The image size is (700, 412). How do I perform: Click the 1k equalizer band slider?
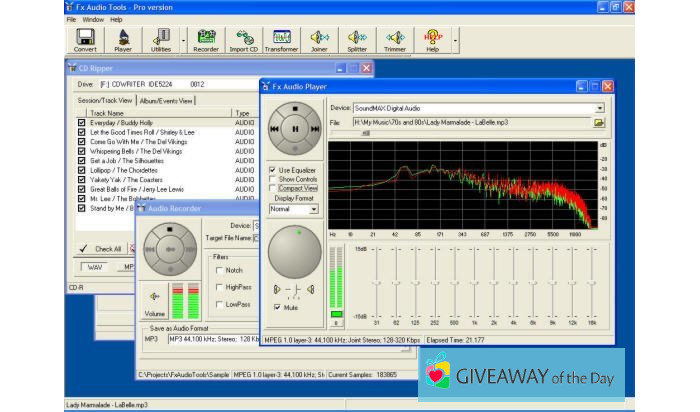tap(475, 283)
